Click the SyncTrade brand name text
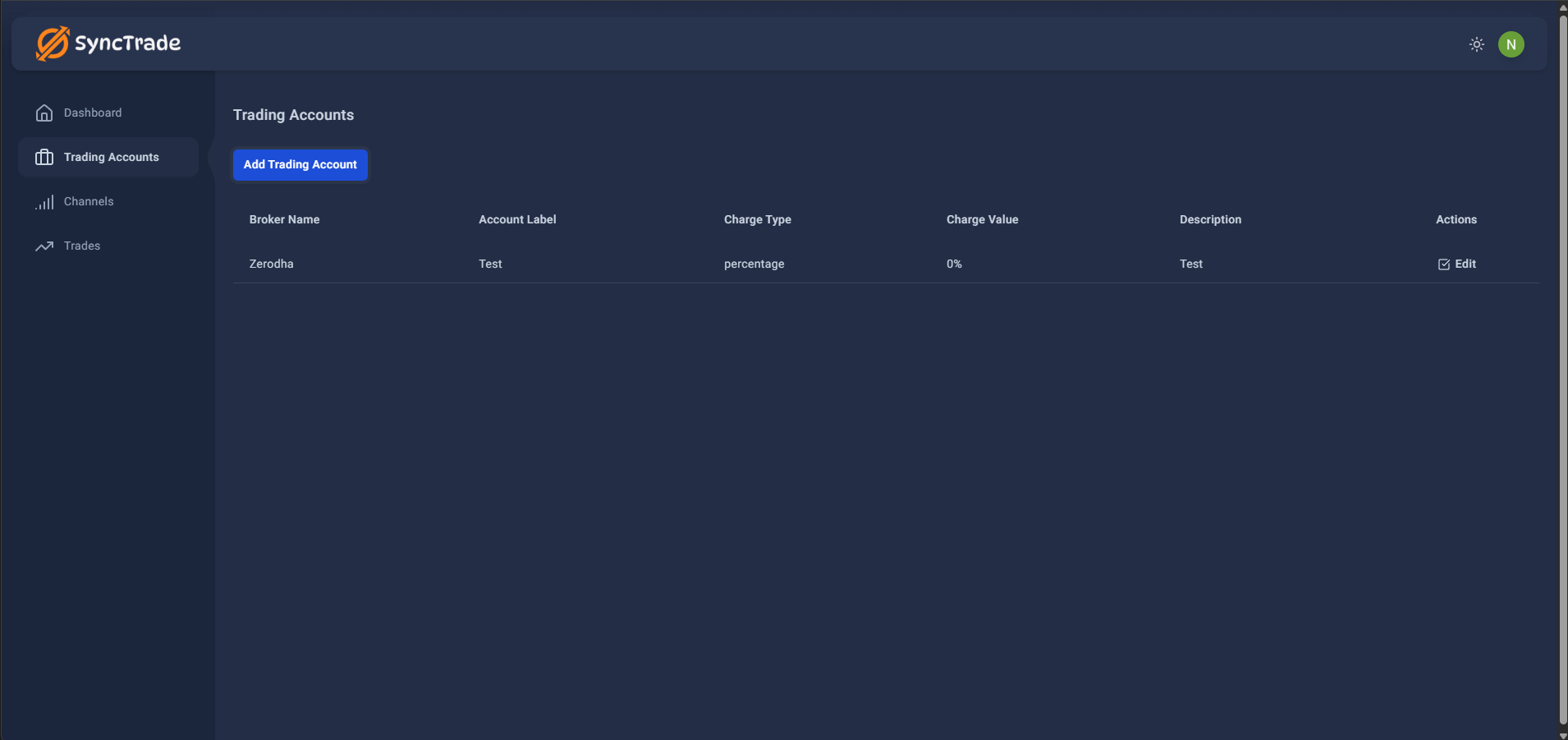1568x740 pixels. pos(127,44)
